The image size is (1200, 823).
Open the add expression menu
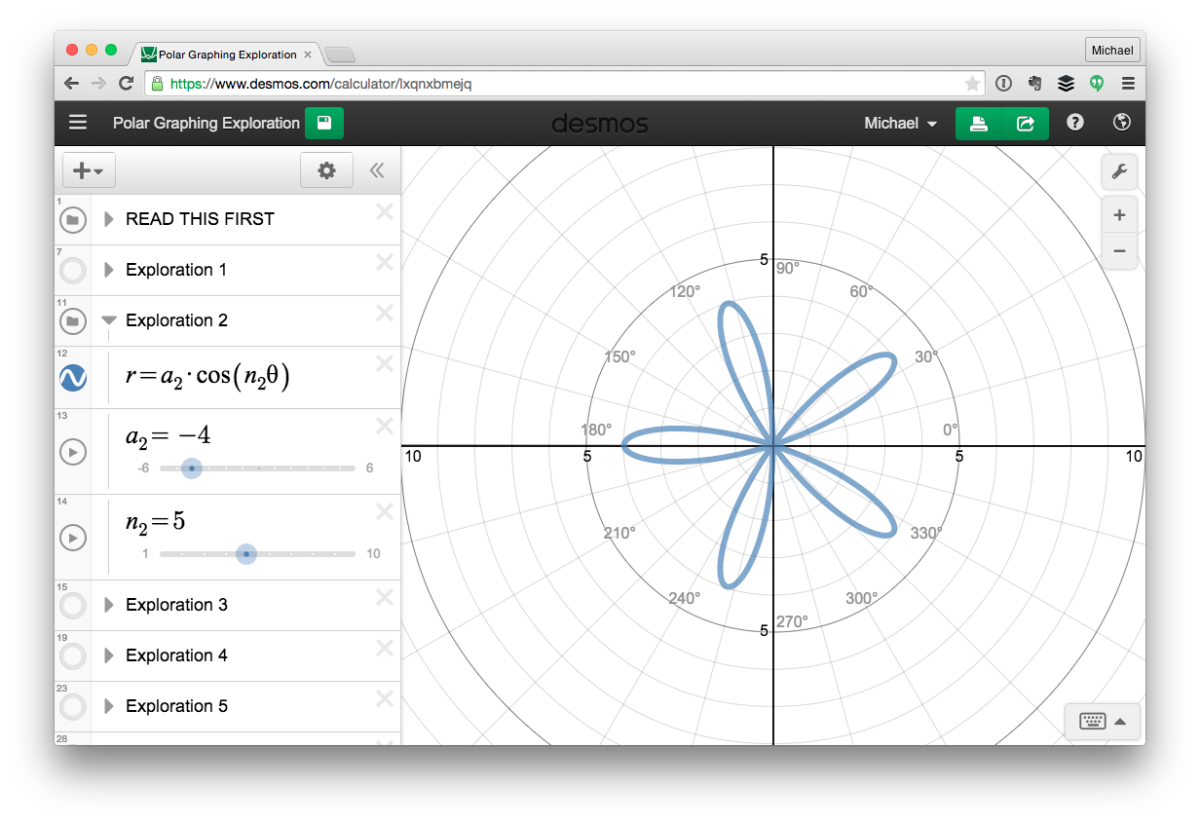click(x=88, y=170)
